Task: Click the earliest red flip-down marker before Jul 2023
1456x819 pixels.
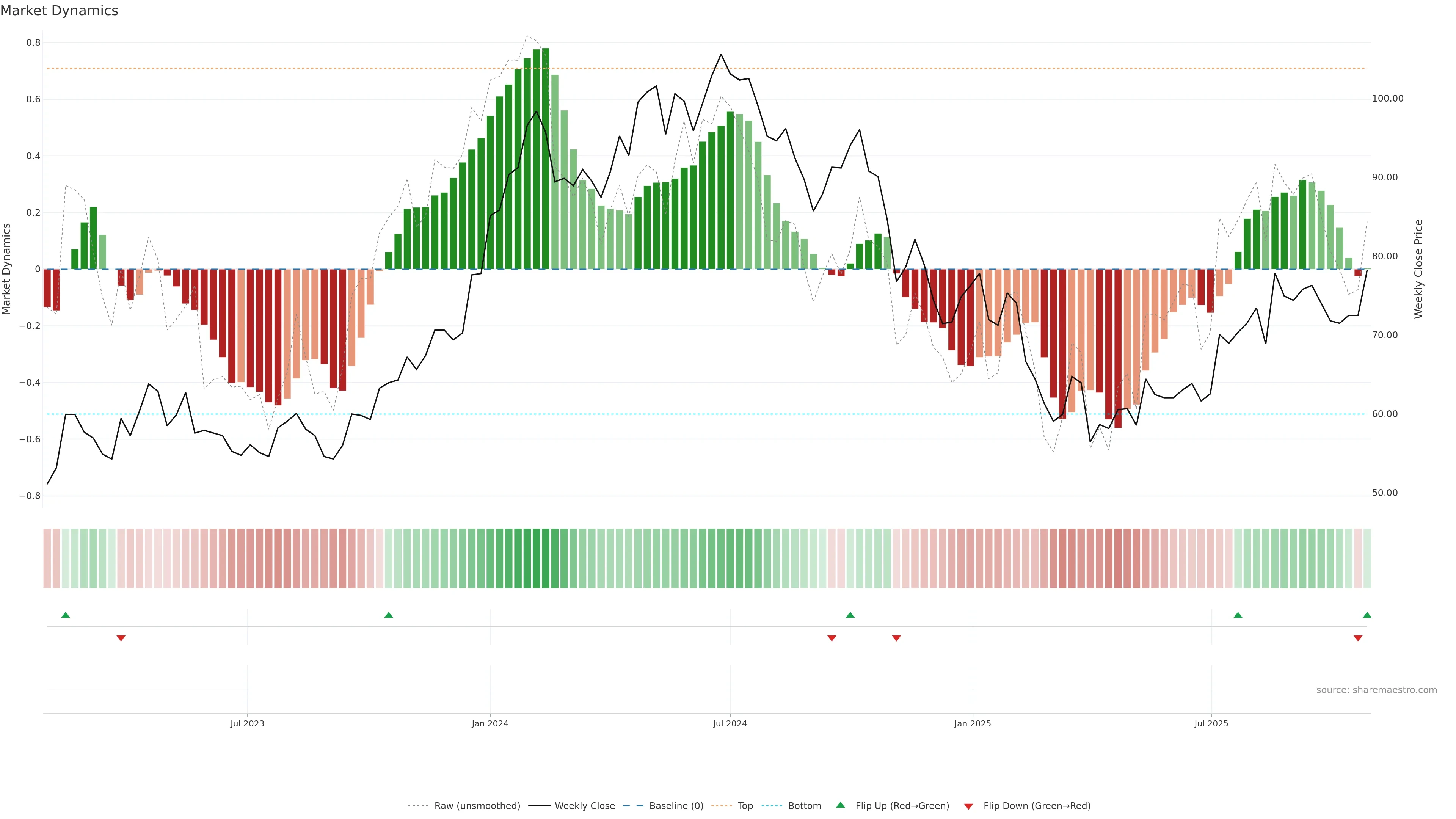Action: coord(121,638)
